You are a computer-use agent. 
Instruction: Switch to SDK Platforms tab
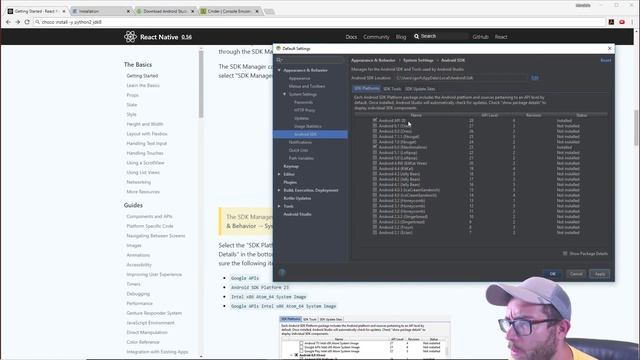pyautogui.click(x=367, y=89)
